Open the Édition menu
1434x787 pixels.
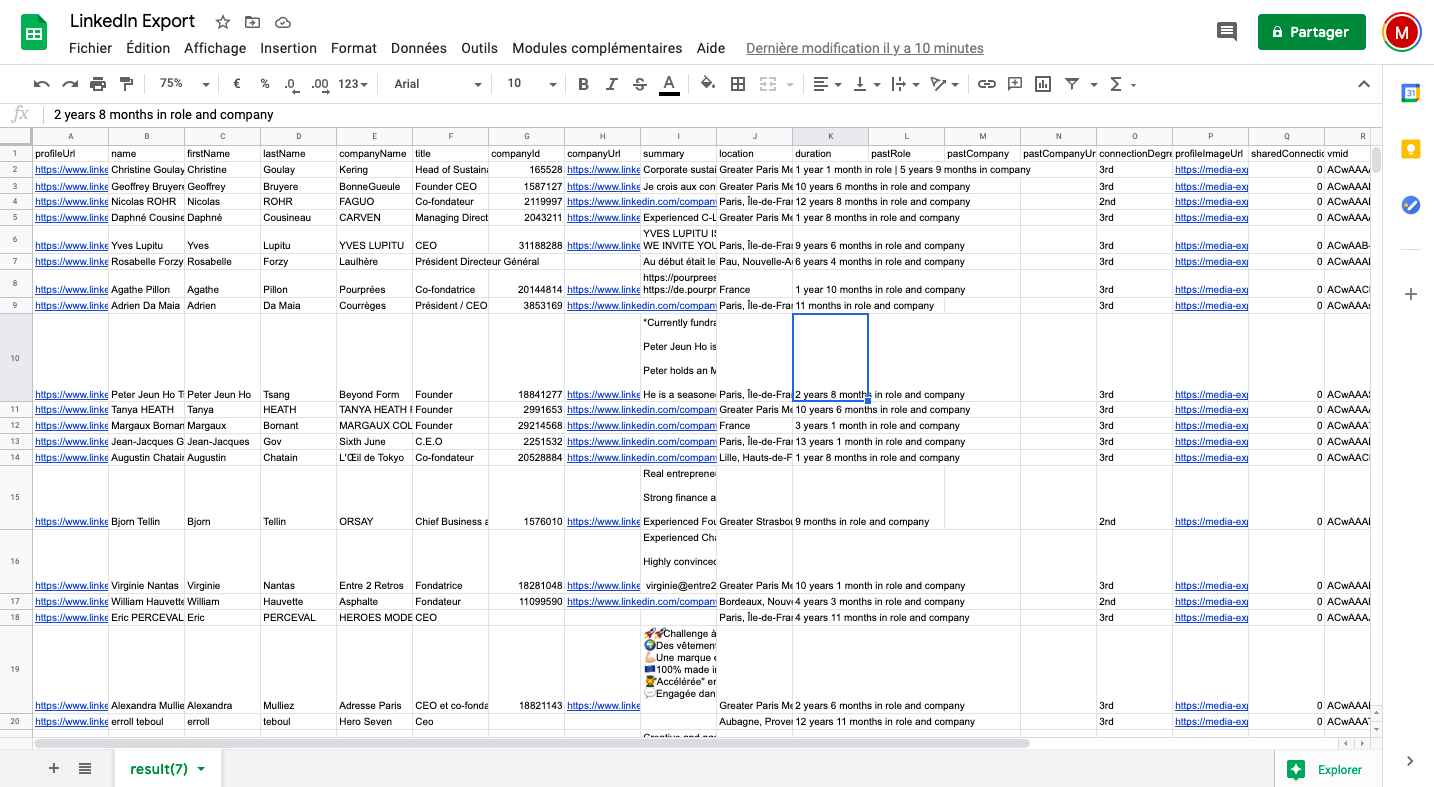point(148,48)
